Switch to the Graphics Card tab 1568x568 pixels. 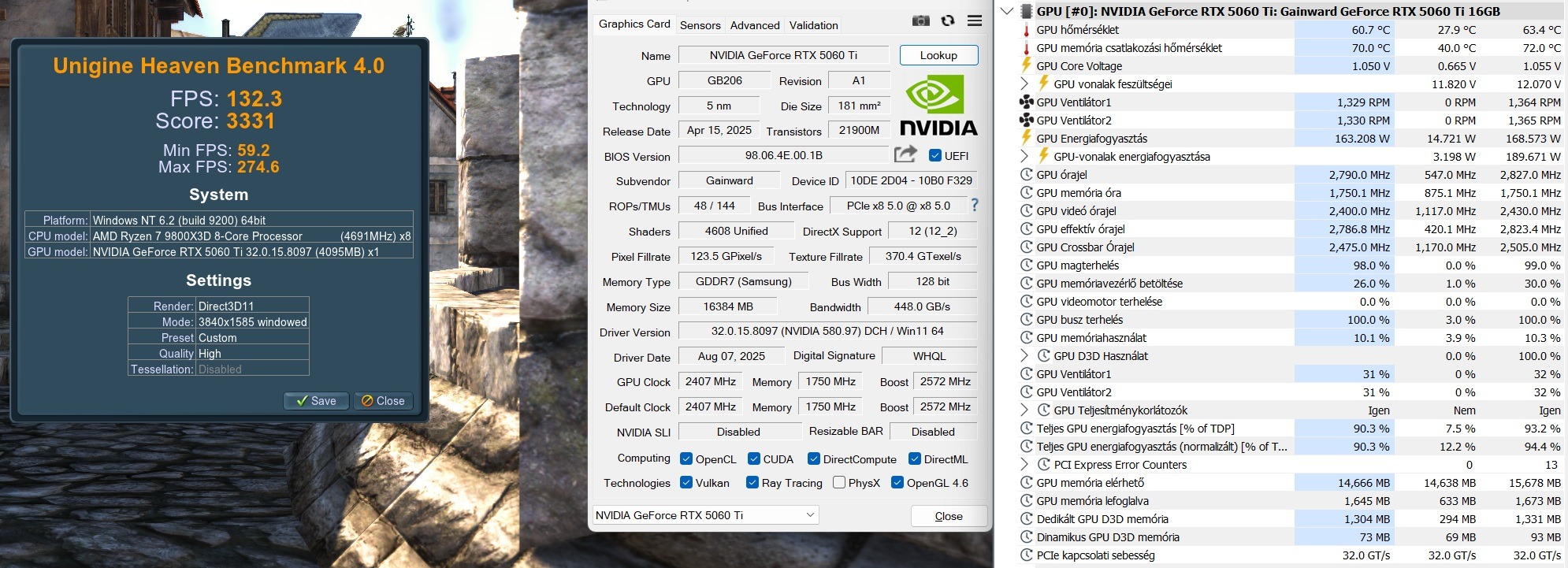[x=634, y=24]
